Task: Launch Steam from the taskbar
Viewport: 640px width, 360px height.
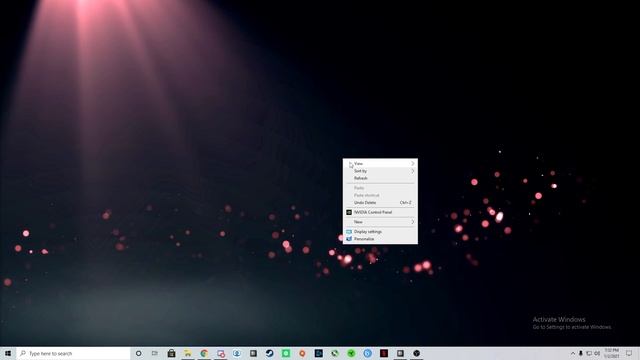Action: pos(269,353)
